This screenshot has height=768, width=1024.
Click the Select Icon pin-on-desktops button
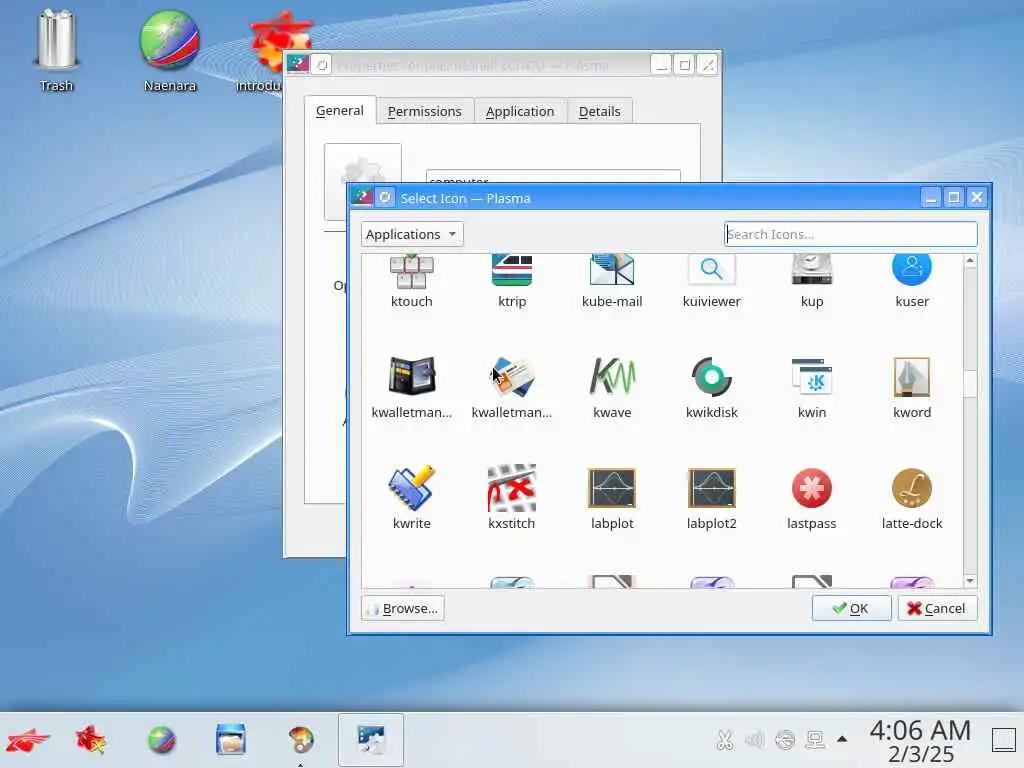pyautogui.click(x=385, y=197)
